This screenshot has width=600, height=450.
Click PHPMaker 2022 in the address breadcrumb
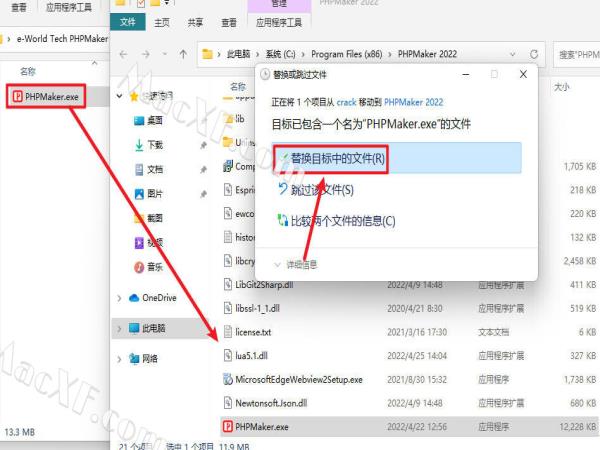tap(427, 54)
